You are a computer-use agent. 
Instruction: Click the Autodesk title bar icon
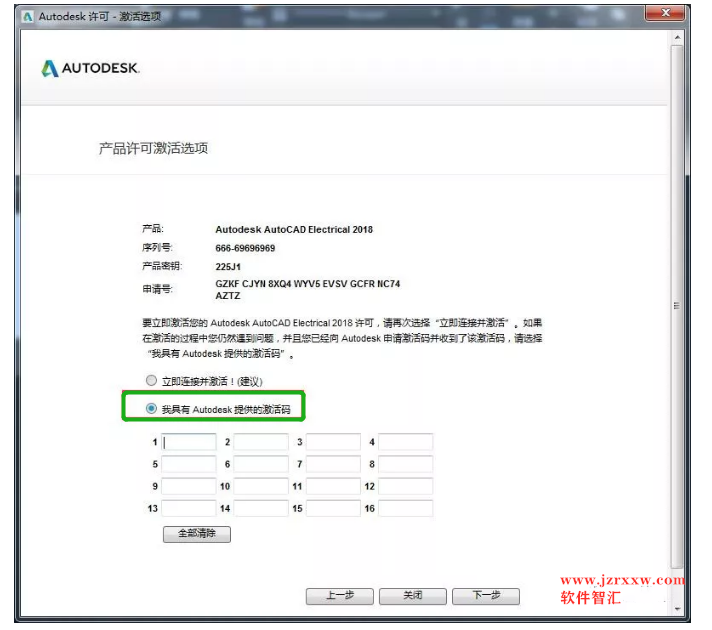(28, 17)
